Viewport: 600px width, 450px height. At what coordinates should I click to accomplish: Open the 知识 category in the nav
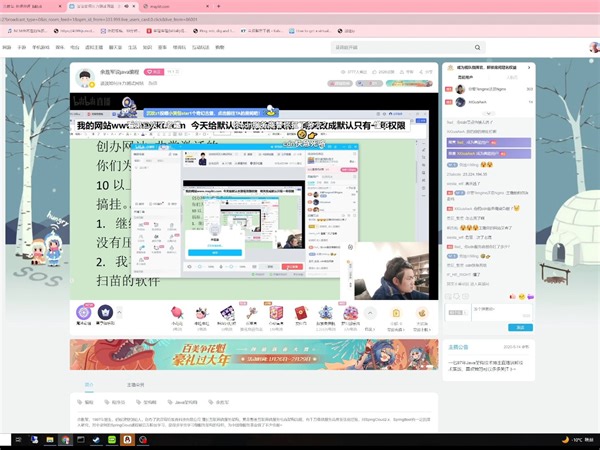147,47
